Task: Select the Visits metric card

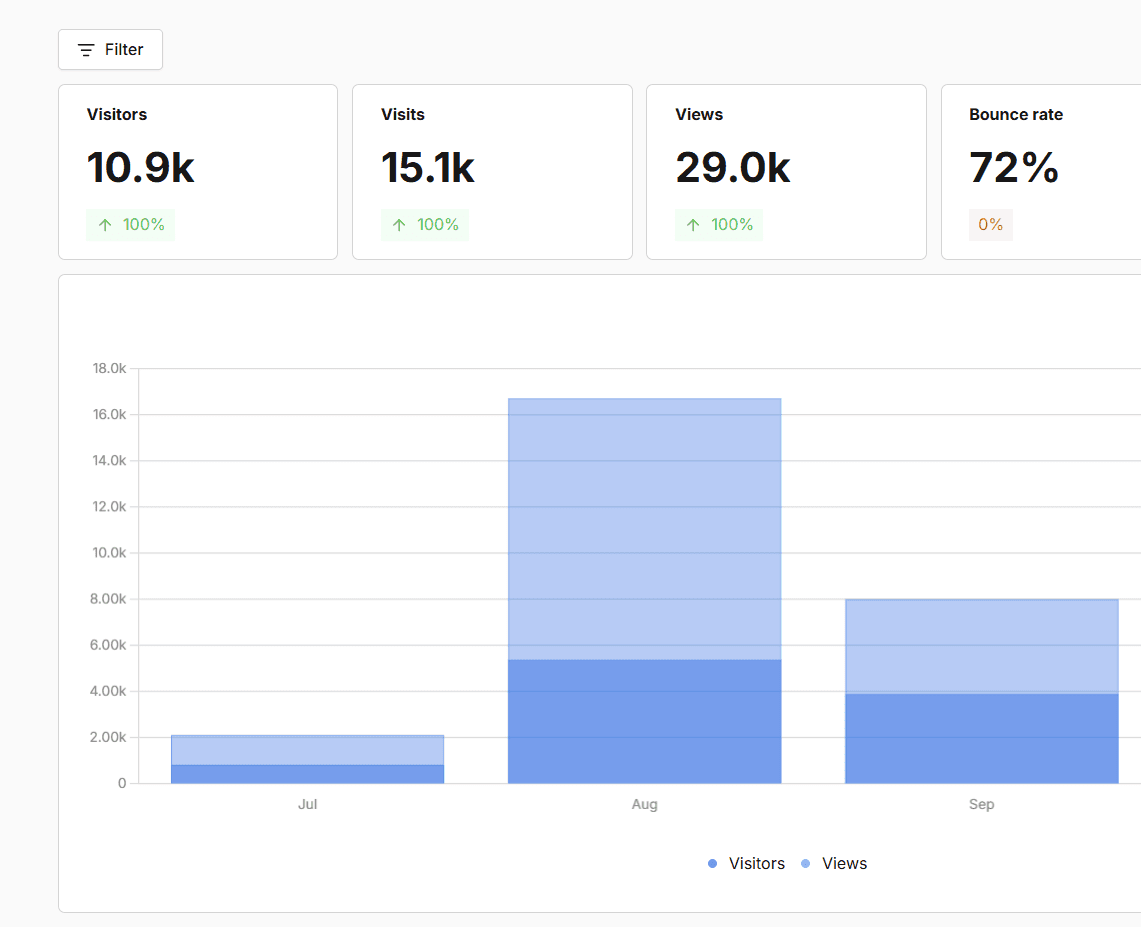Action: (x=492, y=172)
